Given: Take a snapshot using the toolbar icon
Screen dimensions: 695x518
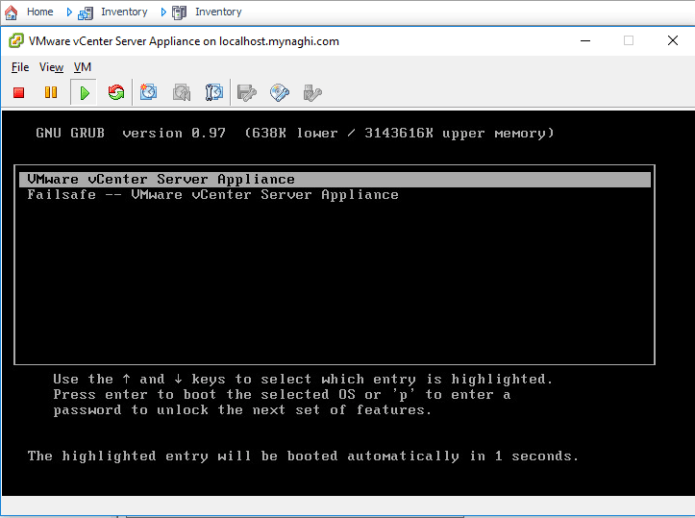Looking at the screenshot, I should (x=149, y=93).
